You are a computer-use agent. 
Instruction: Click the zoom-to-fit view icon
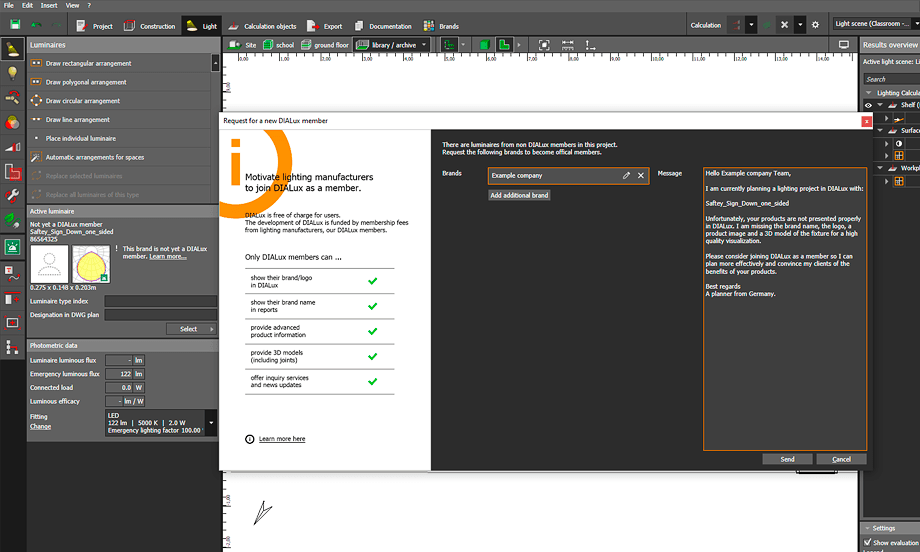click(544, 45)
